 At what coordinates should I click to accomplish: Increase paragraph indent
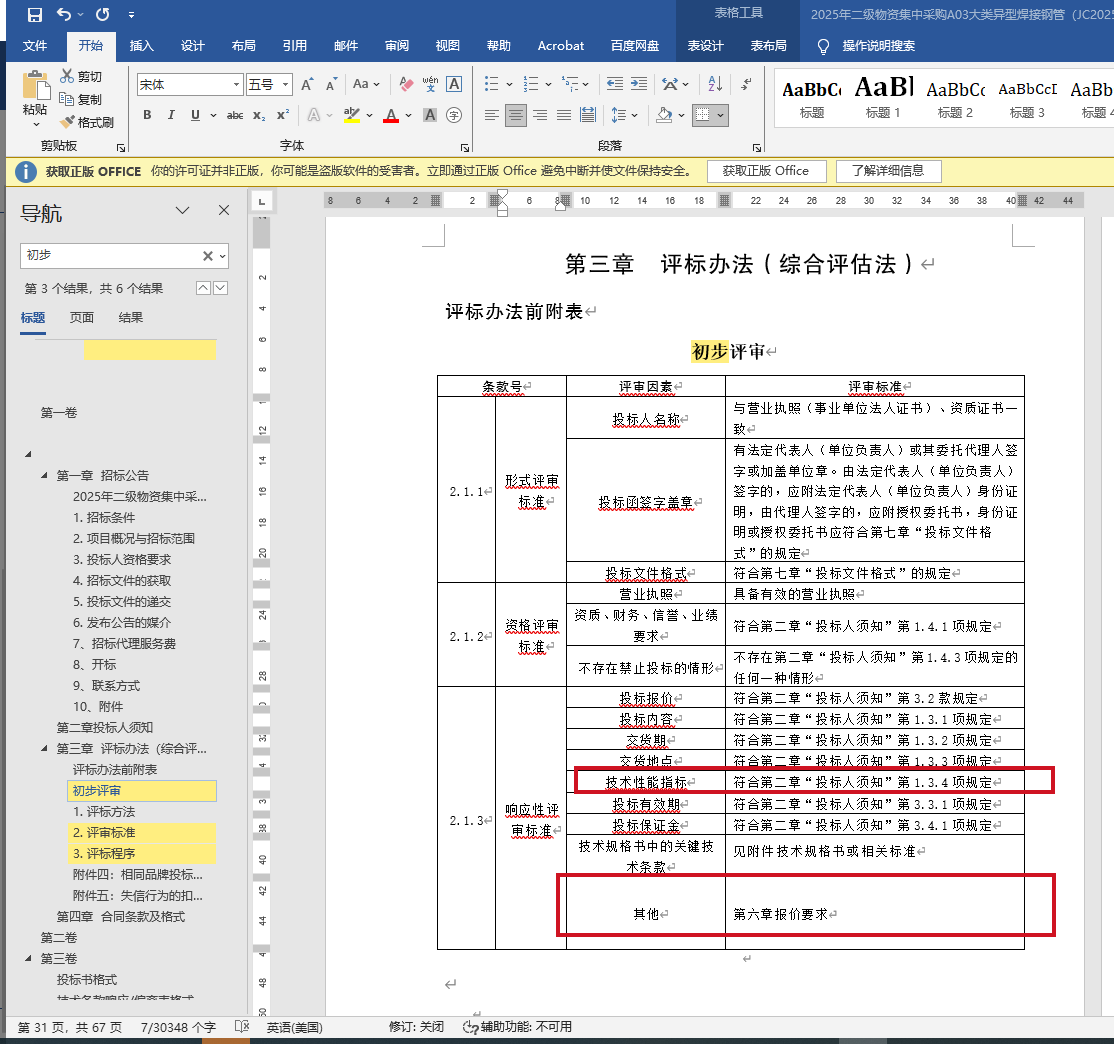[639, 85]
